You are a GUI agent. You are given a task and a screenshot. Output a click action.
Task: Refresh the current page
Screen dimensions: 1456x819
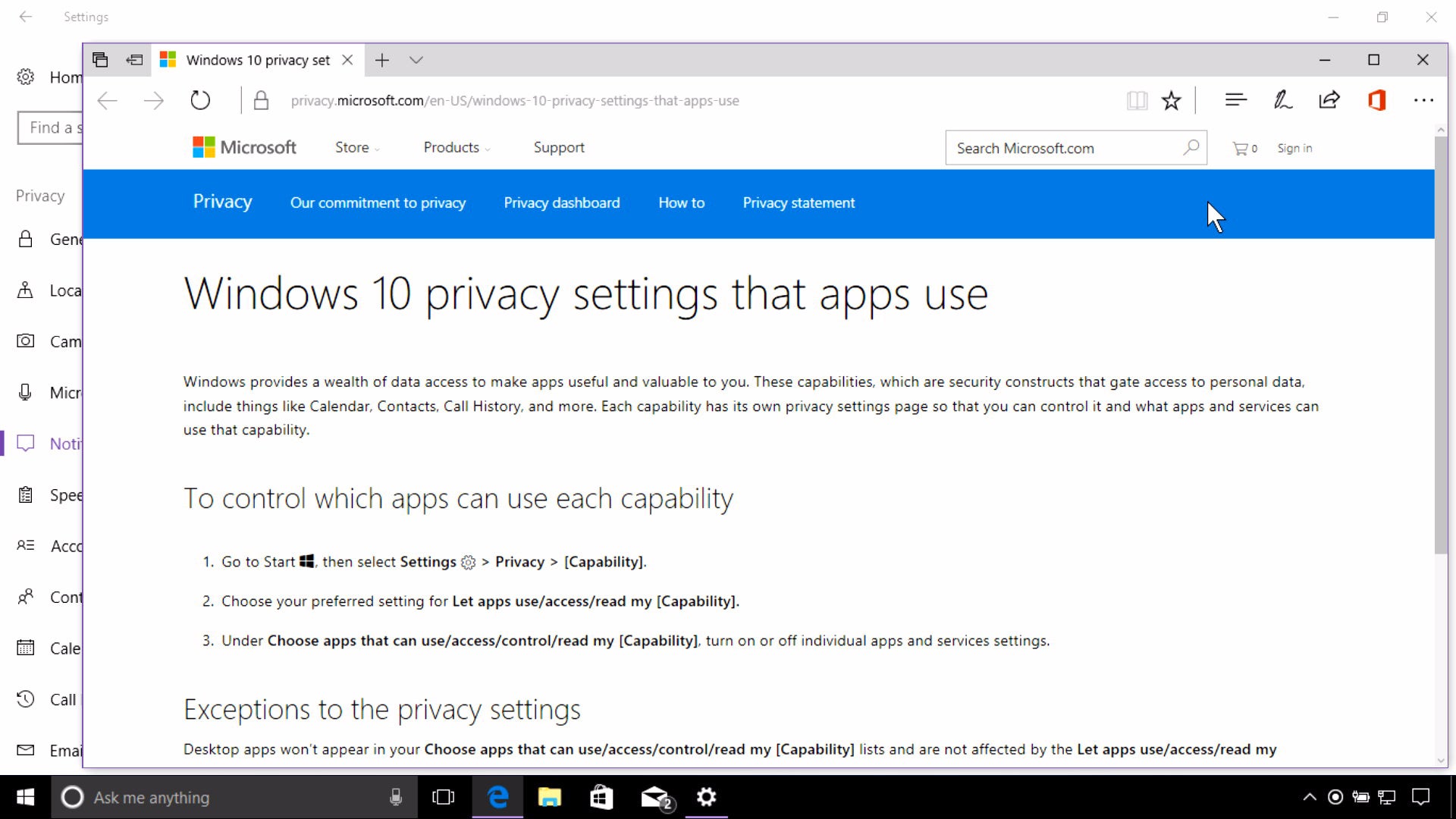(200, 100)
